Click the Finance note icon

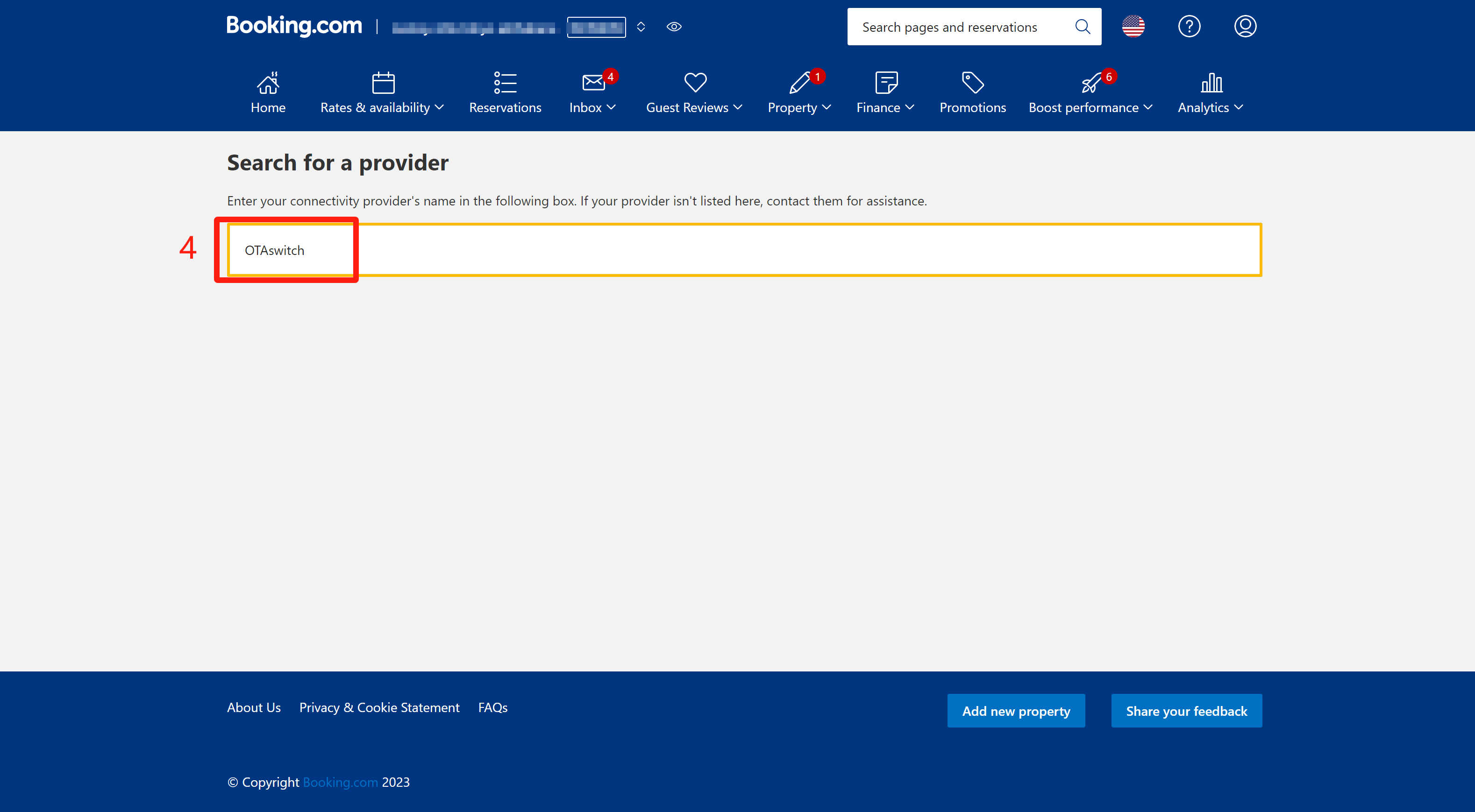(x=886, y=83)
